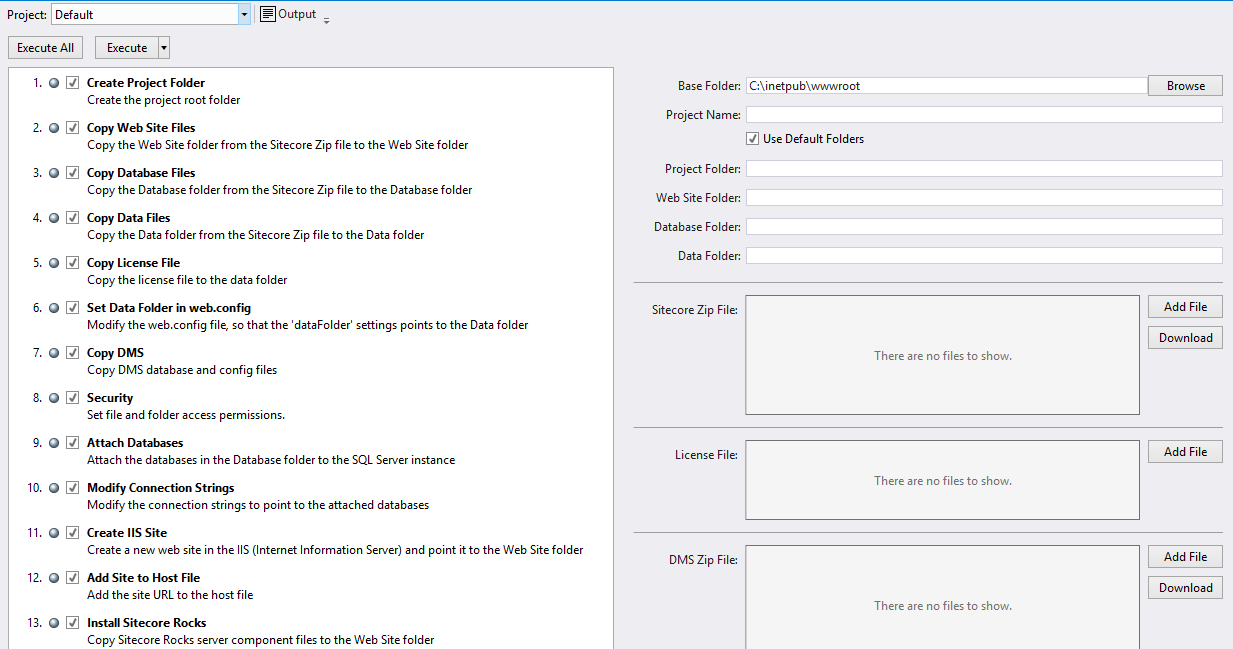Click the status indicator beside Modify Connection Strings
The height and width of the screenshot is (649, 1233).
53,487
